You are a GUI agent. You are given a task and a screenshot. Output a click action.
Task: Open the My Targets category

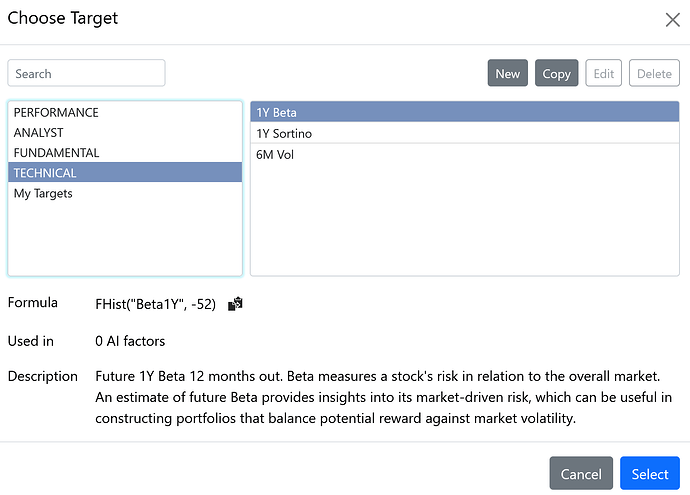43,193
